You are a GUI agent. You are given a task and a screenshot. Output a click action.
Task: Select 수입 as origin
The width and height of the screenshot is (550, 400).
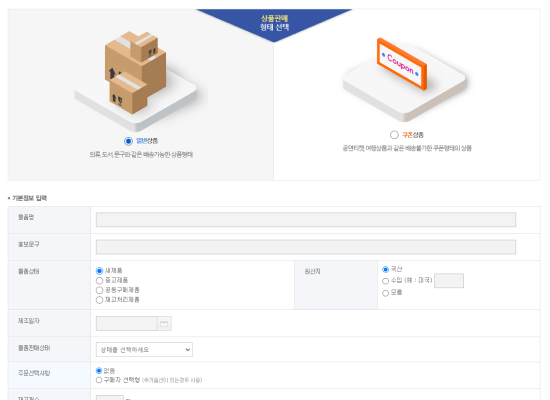385,281
